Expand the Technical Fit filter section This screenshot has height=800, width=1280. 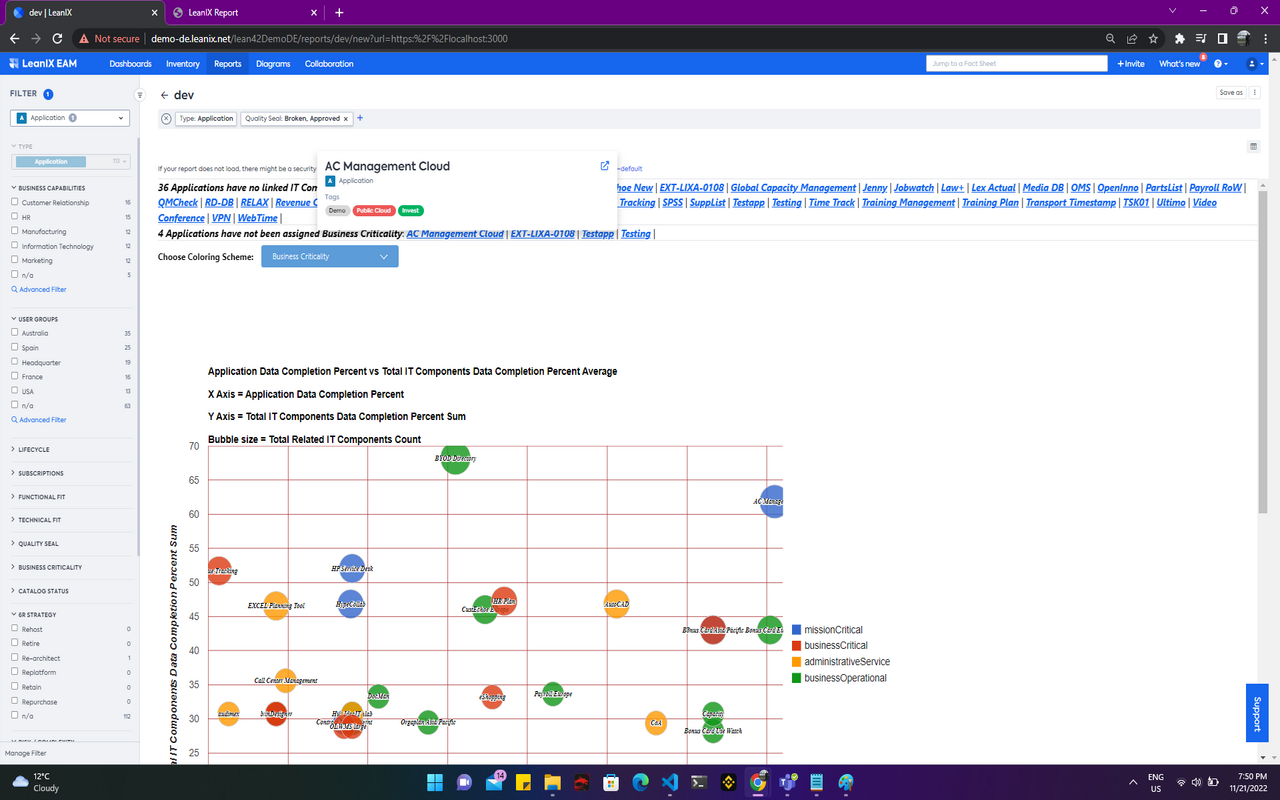tap(36, 520)
